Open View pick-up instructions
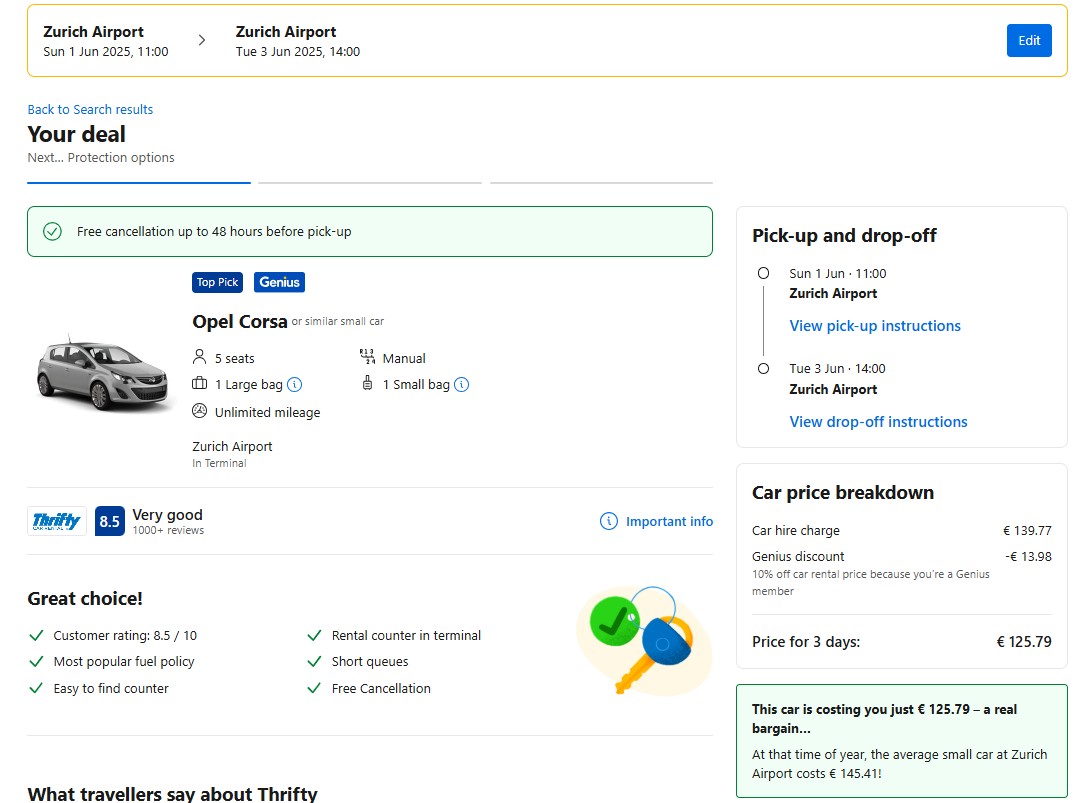 (x=875, y=326)
